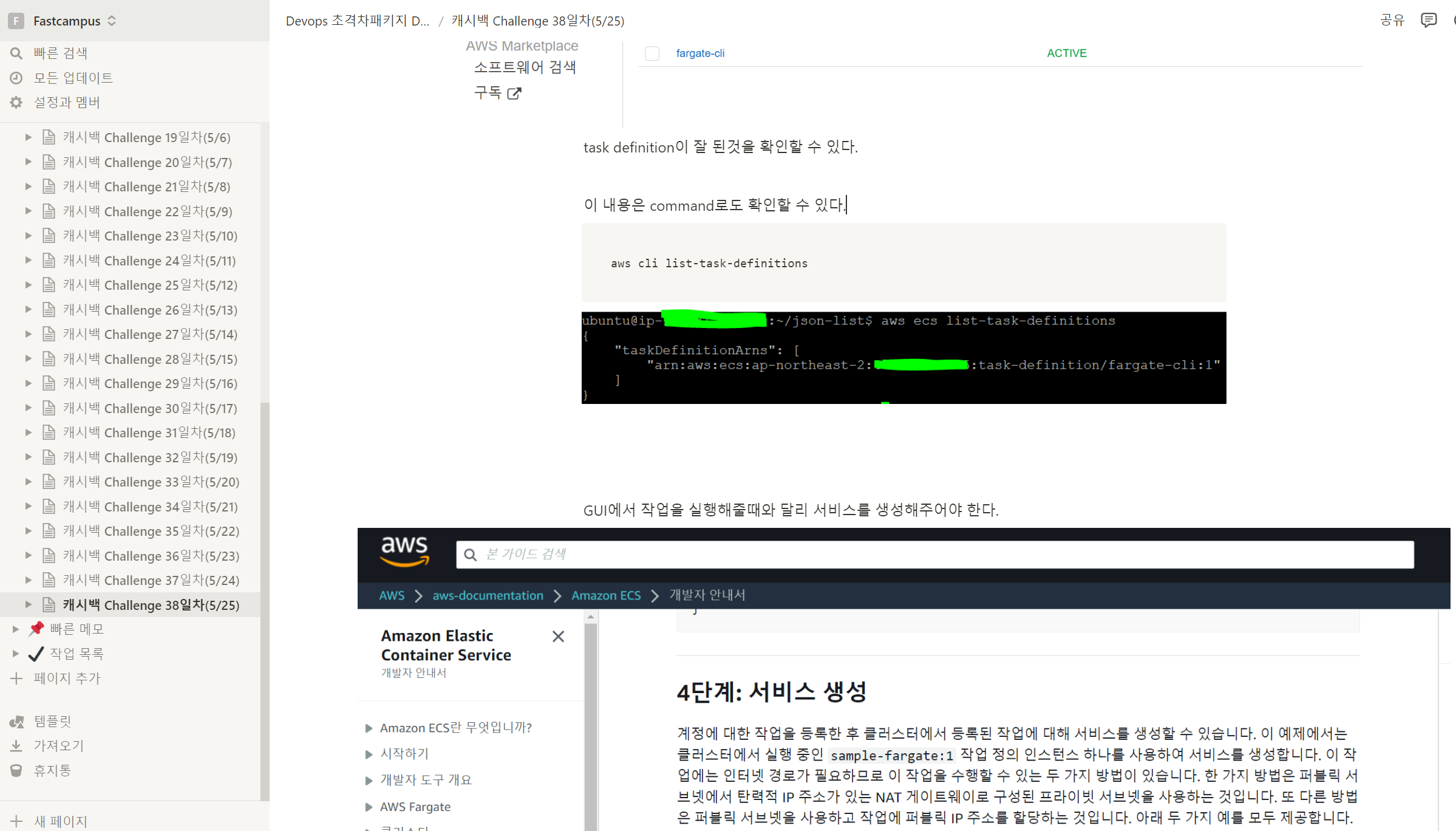Screen dimensions: 1456x831
Task: Click the AWS guide search field
Action: pos(935,555)
